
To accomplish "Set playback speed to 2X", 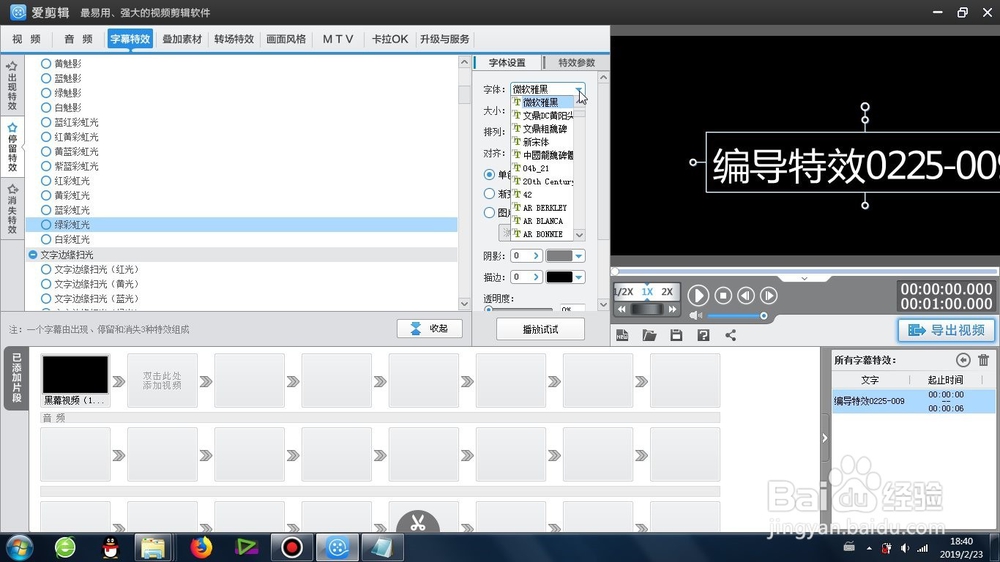I will tap(667, 292).
